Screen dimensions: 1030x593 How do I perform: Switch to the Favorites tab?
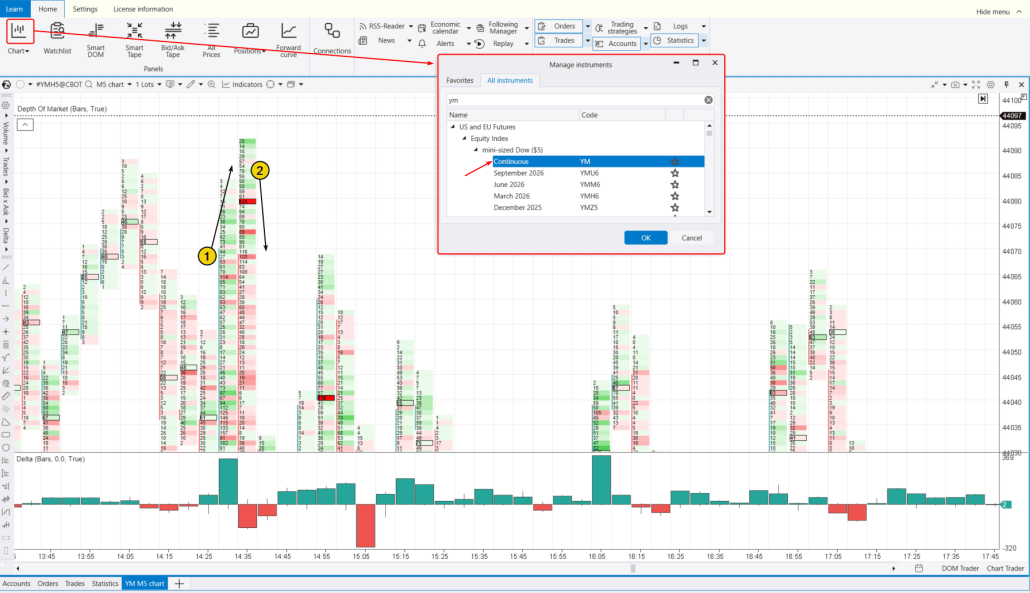[460, 82]
